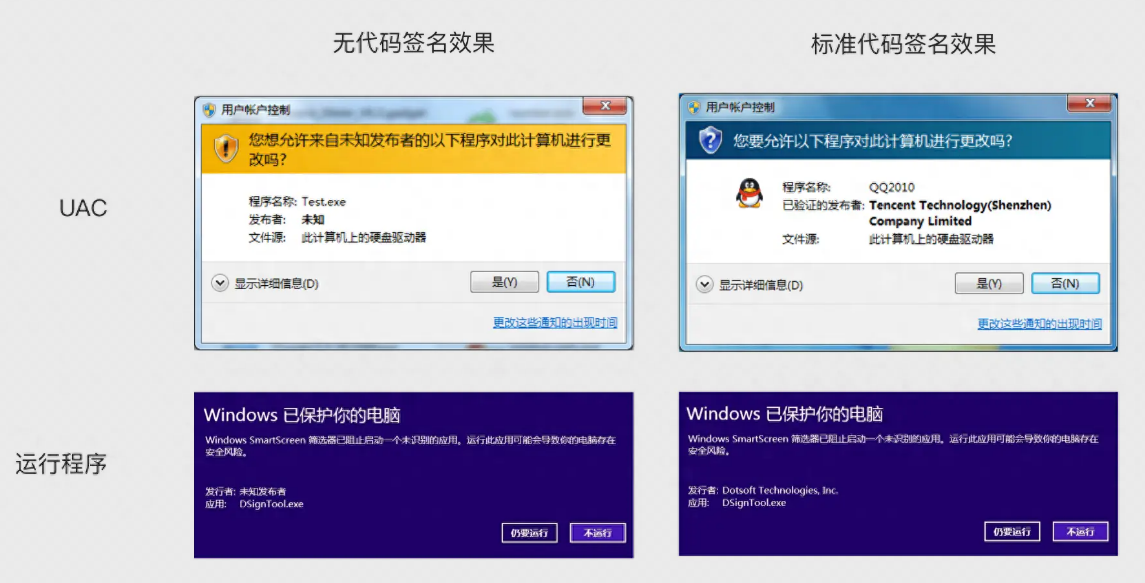This screenshot has height=583, width=1145.
Task: Choose 否(N) in the QQ2010 UAC dialog
Action: point(1064,284)
